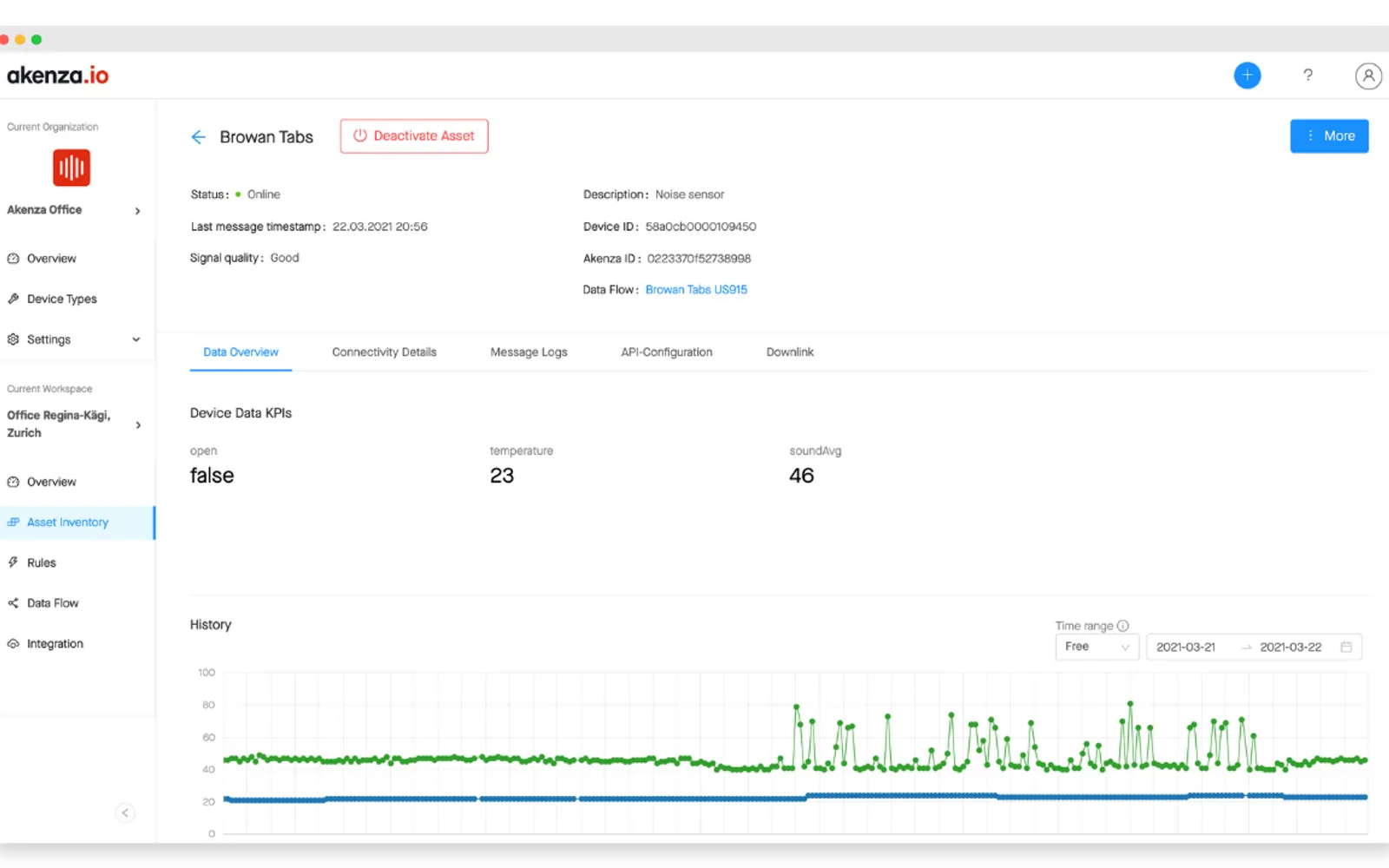Open the calendar icon in date range
1389x868 pixels.
click(1346, 647)
